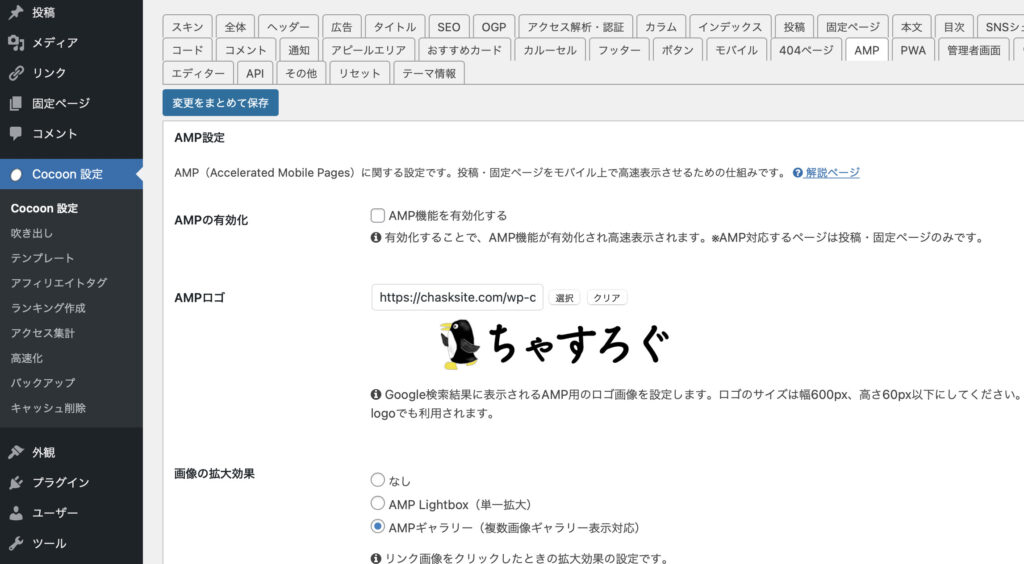Open アクセス集計 in the sidebar
Screen dimensions: 1024x564
click(x=42, y=333)
